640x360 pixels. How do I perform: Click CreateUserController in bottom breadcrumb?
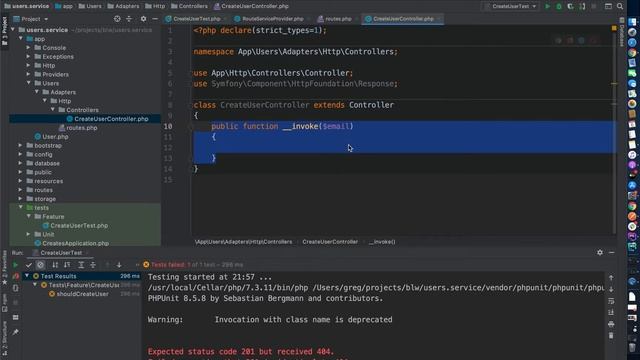point(330,242)
